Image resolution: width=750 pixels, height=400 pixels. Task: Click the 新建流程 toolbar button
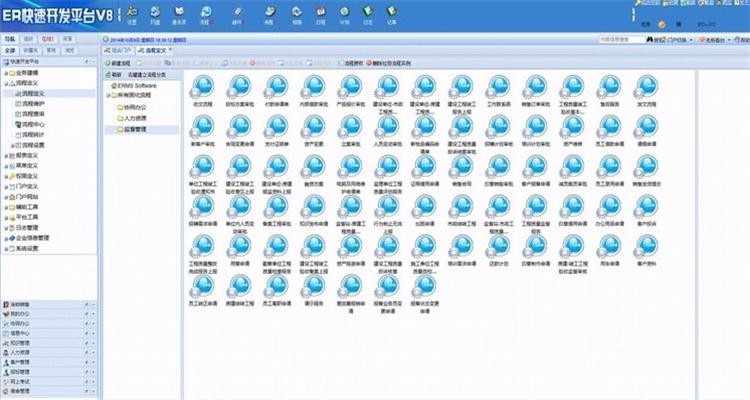(x=118, y=63)
